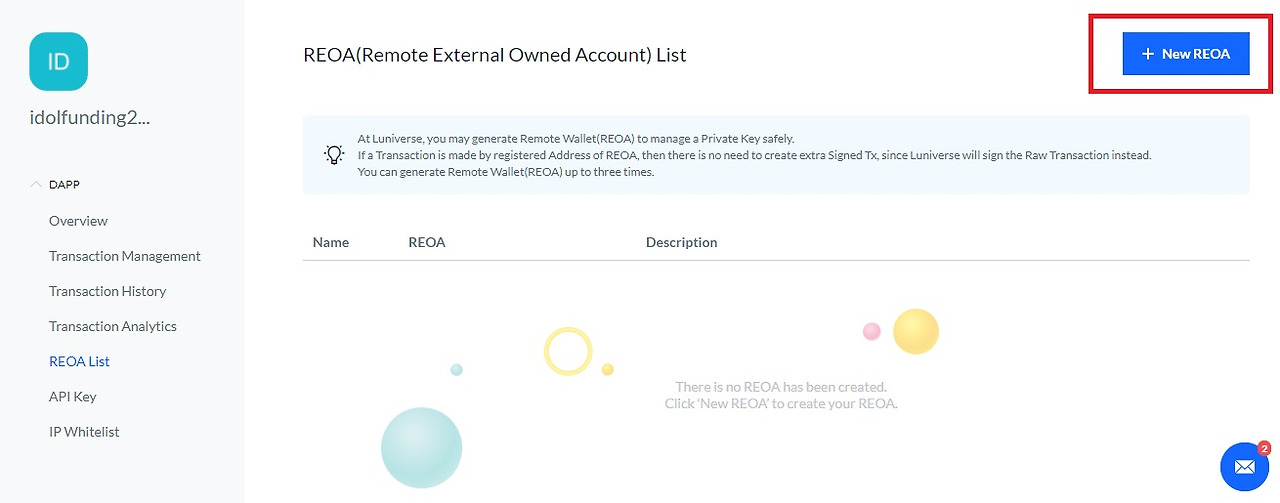
Task: Click the teal ID avatar icon
Action: (59, 61)
